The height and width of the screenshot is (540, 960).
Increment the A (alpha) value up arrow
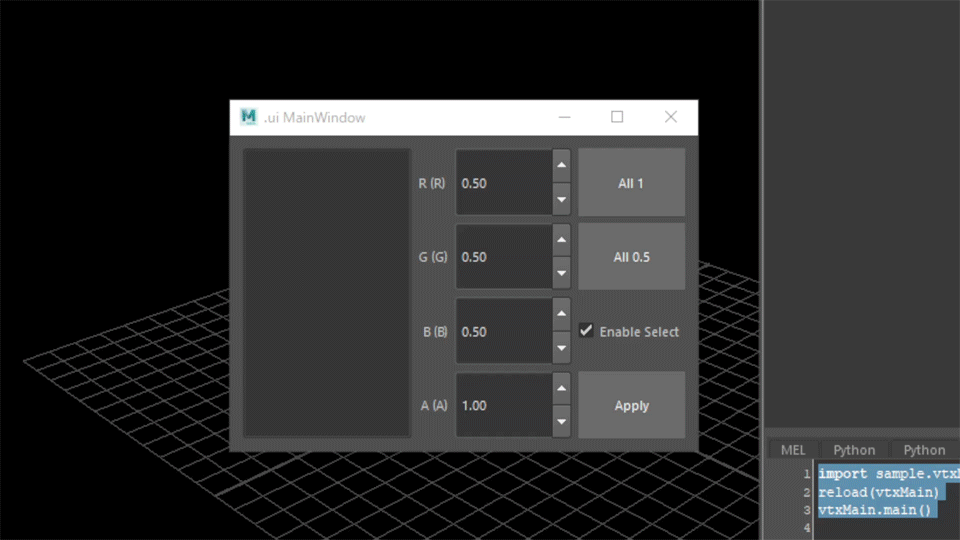[x=561, y=388]
